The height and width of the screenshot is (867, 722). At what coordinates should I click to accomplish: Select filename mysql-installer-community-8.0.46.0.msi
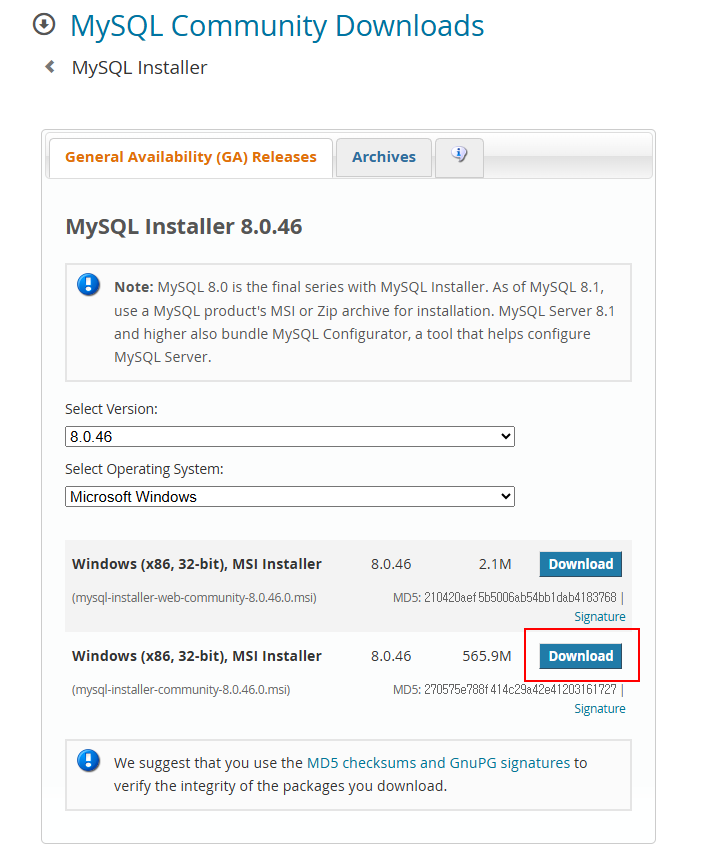[x=181, y=690]
